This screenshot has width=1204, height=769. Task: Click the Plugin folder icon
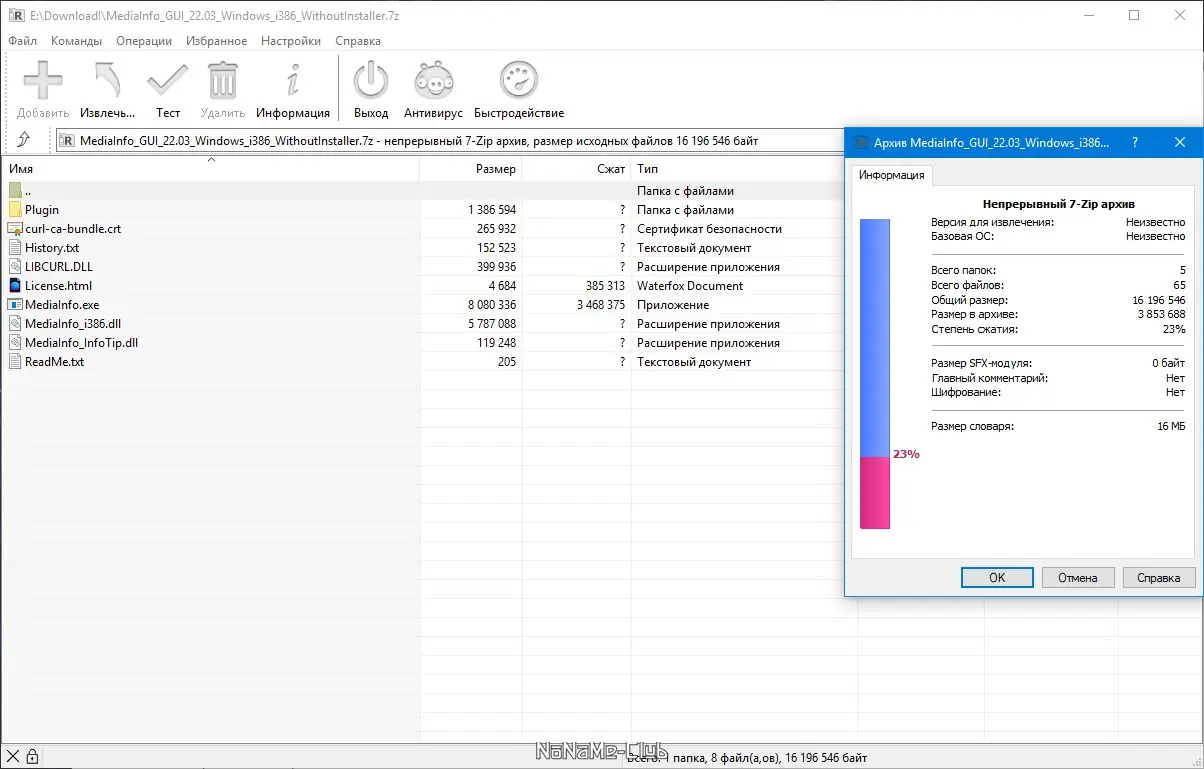(15, 210)
